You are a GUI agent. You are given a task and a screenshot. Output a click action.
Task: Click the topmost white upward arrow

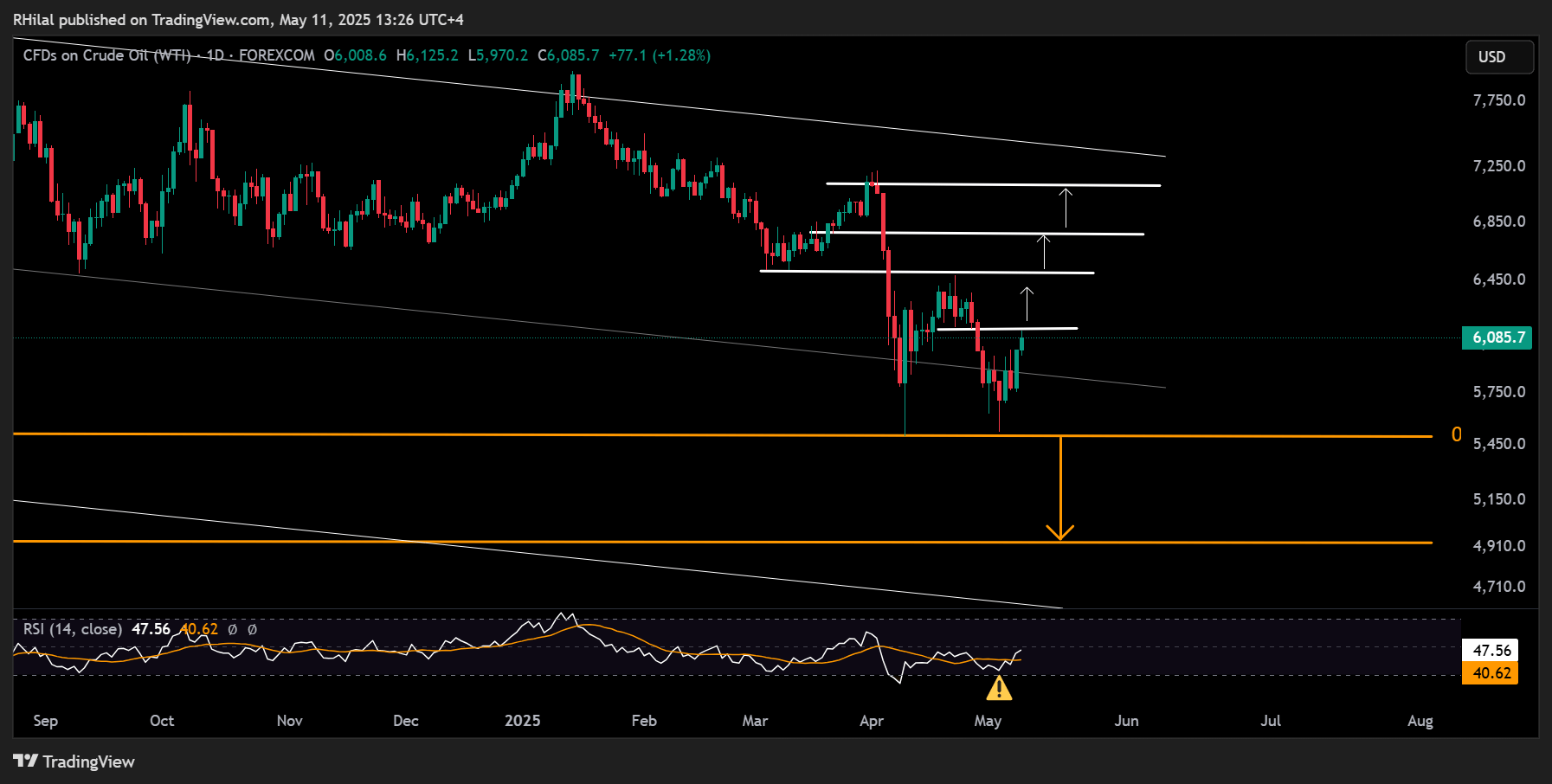pos(1066,208)
